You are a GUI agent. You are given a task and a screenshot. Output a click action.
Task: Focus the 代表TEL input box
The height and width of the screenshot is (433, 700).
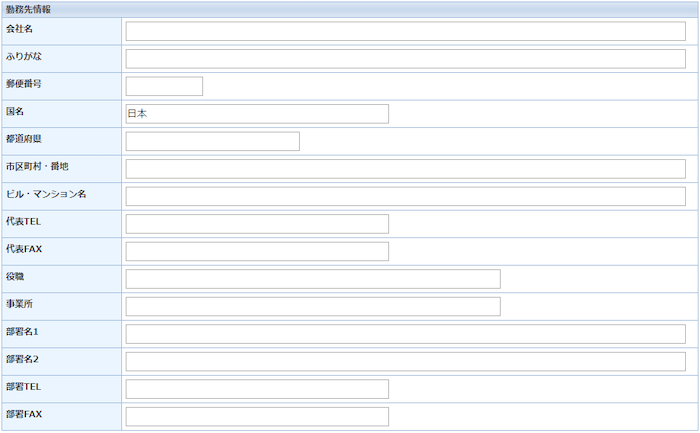257,224
